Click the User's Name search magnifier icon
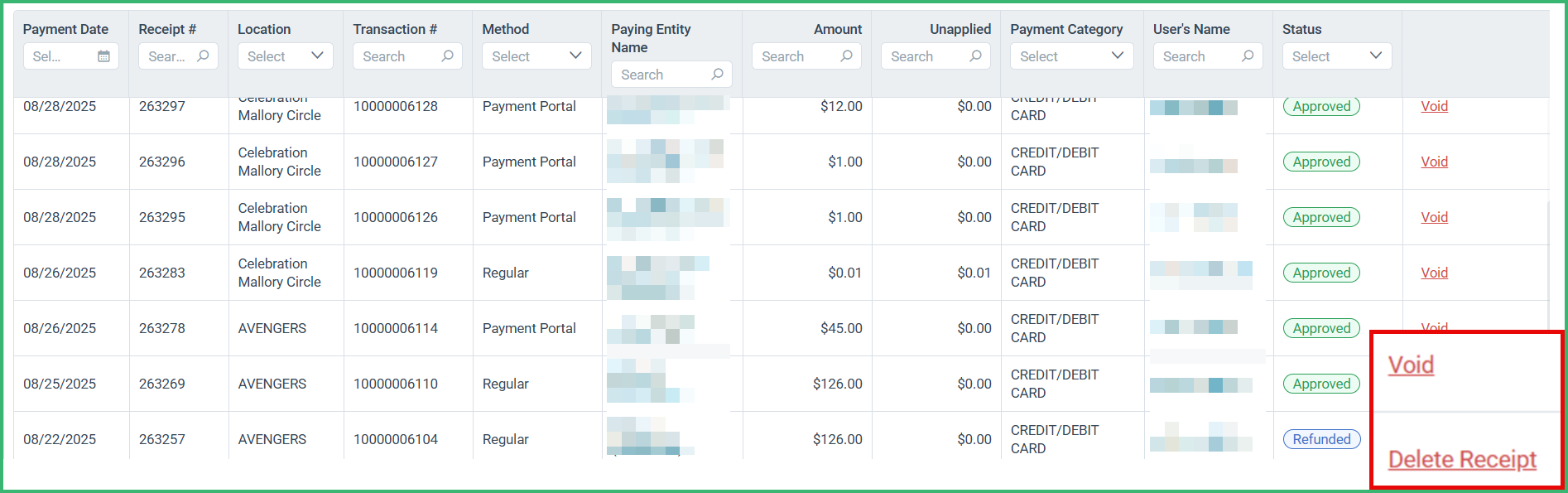1568x493 pixels. click(x=1248, y=56)
